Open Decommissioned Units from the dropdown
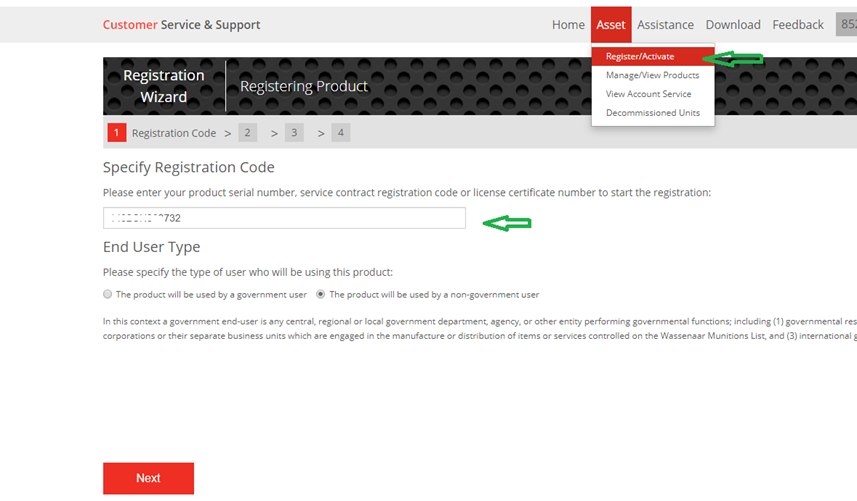Viewport: 857px width, 501px height. (652, 113)
